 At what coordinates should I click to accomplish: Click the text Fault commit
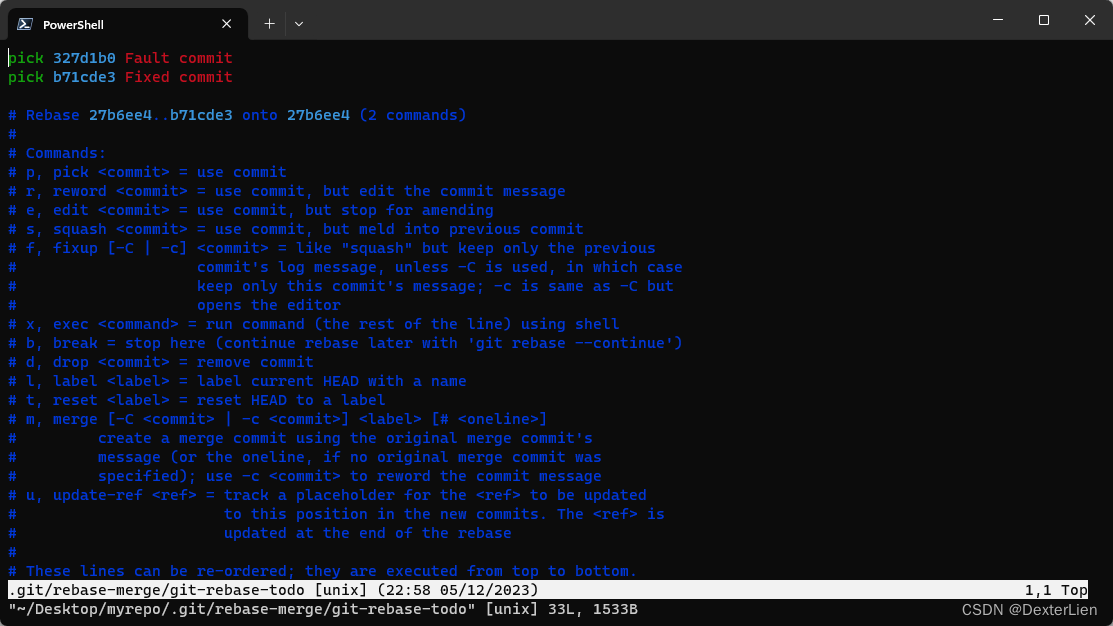179,58
